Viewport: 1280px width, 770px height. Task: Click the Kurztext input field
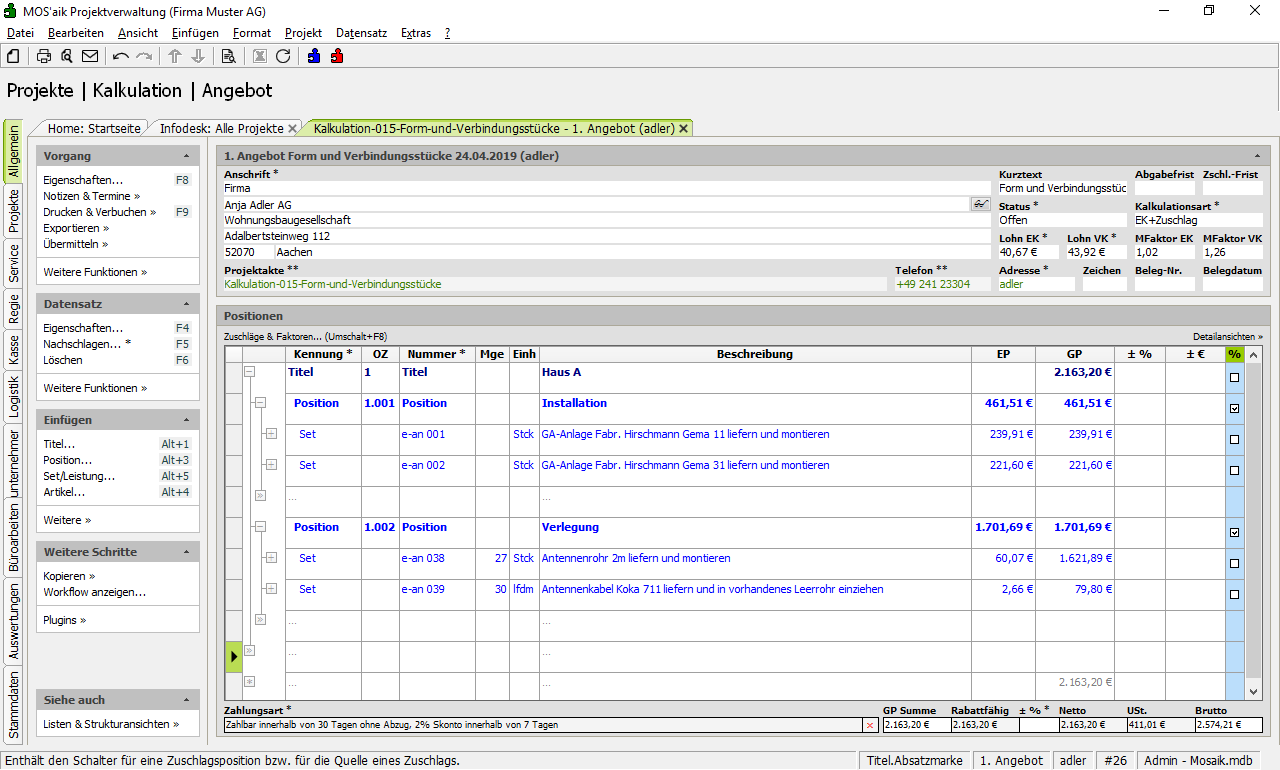(1062, 188)
